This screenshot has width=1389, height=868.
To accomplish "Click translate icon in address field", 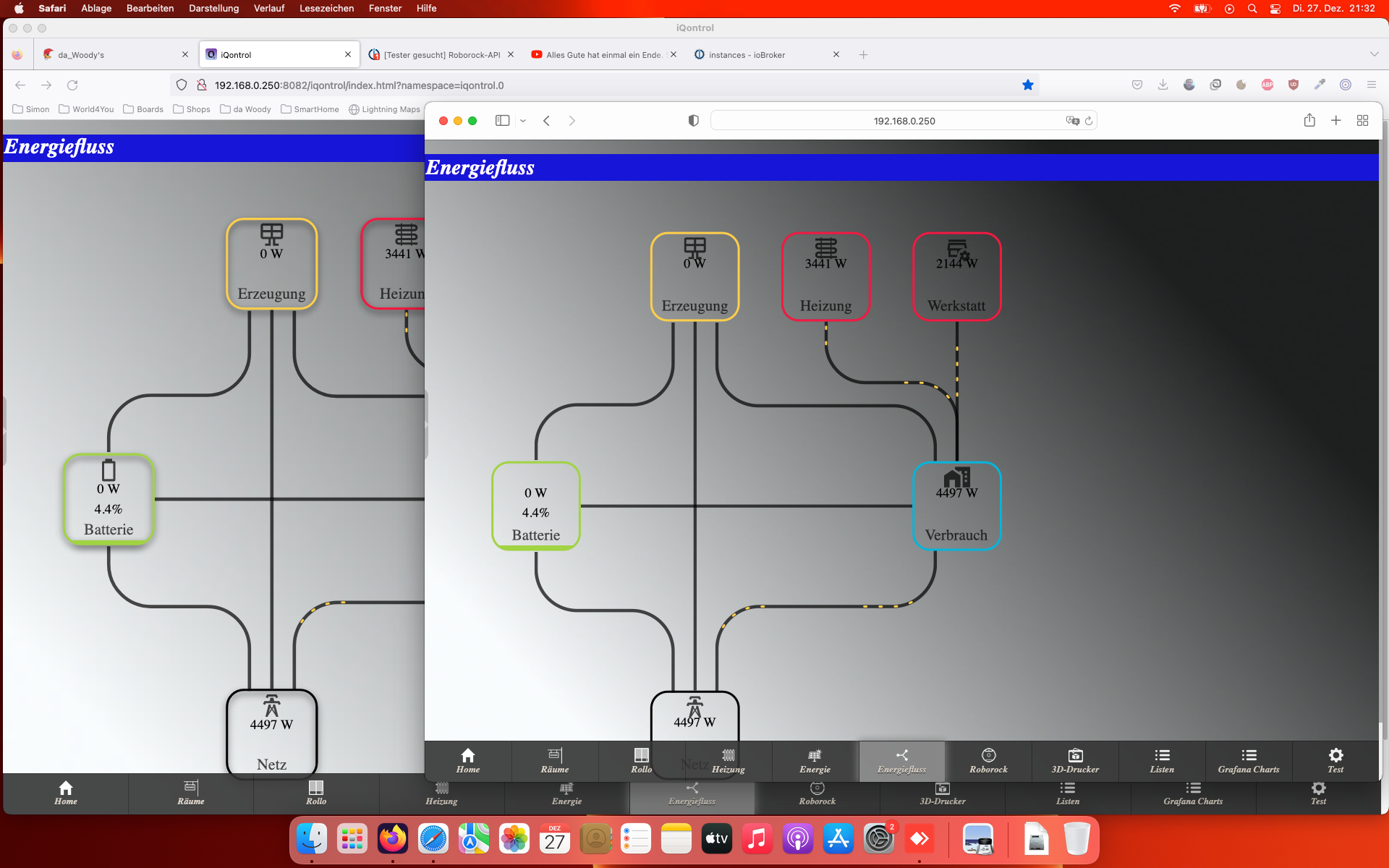I will coord(1072,121).
